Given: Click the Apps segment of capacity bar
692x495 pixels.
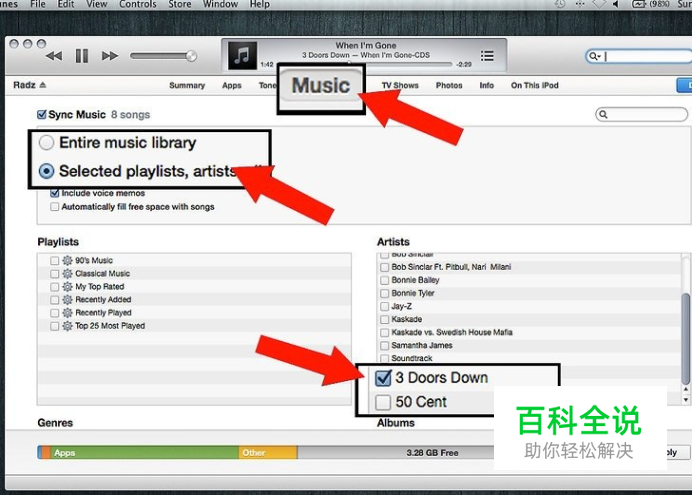Looking at the screenshot, I should 144,453.
